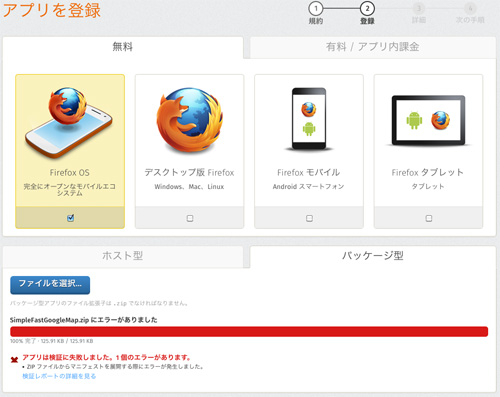
Task: Click the desktop Firefox globe logo
Action: point(190,120)
